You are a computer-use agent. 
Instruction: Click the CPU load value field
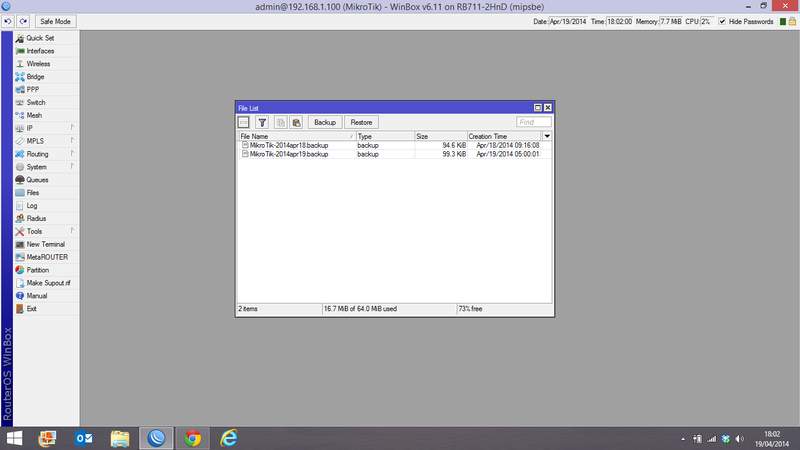pyautogui.click(x=707, y=21)
